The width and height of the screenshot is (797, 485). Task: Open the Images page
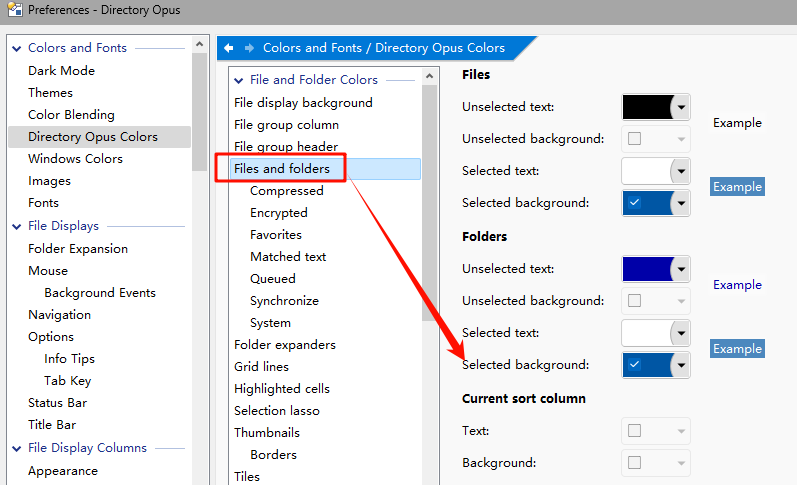click(49, 181)
